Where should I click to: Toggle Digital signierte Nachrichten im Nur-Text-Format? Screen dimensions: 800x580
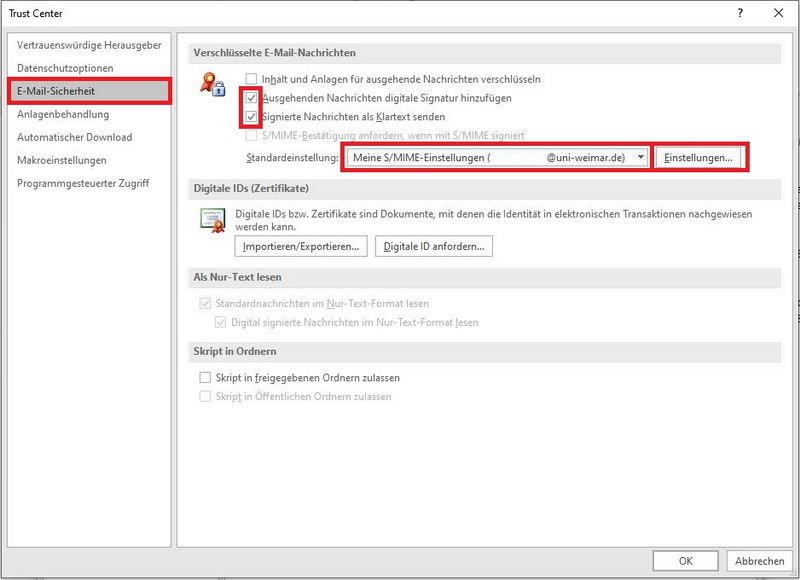pyautogui.click(x=220, y=322)
